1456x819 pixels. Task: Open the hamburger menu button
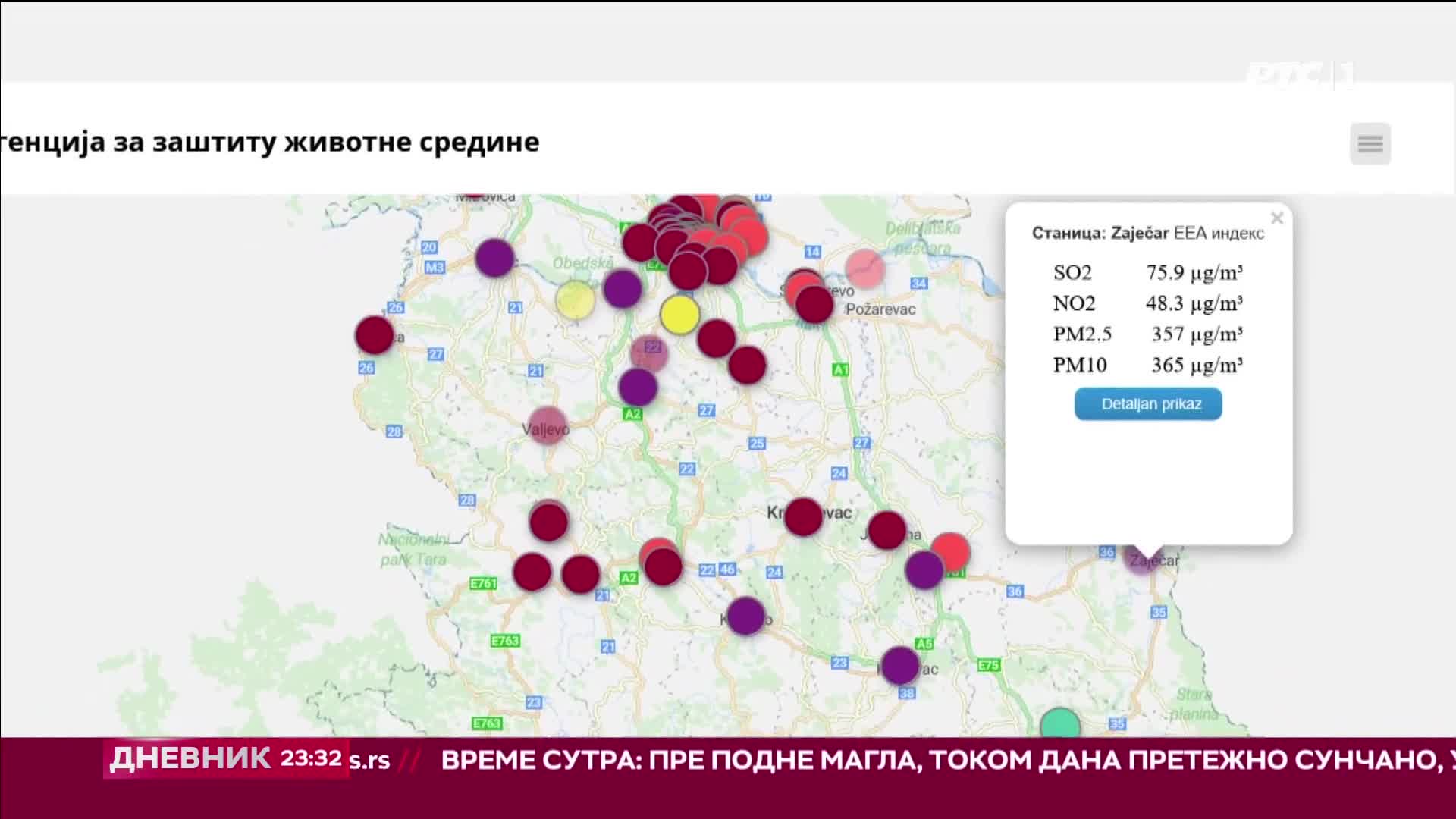[x=1370, y=143]
